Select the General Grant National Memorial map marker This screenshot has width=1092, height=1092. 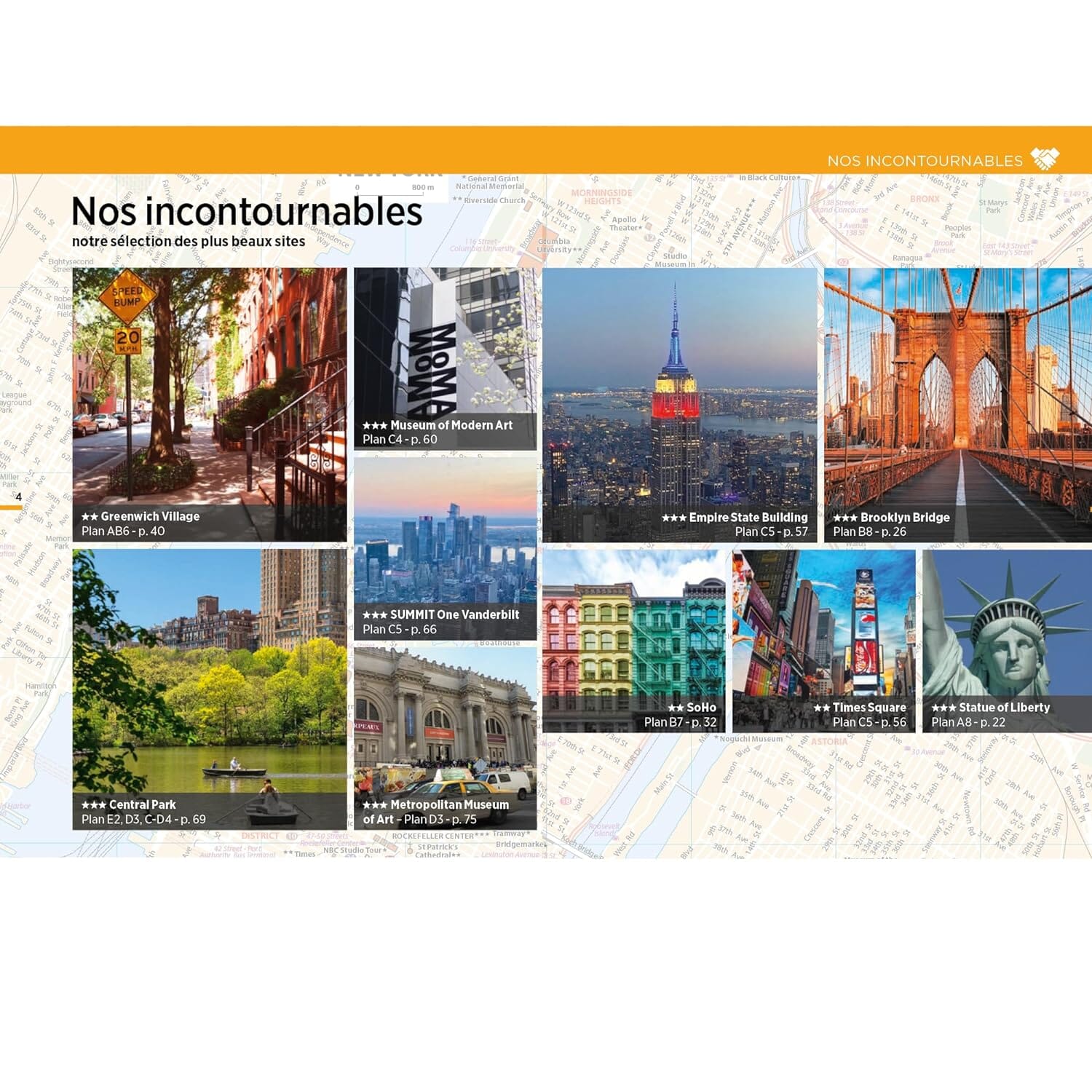point(491,181)
